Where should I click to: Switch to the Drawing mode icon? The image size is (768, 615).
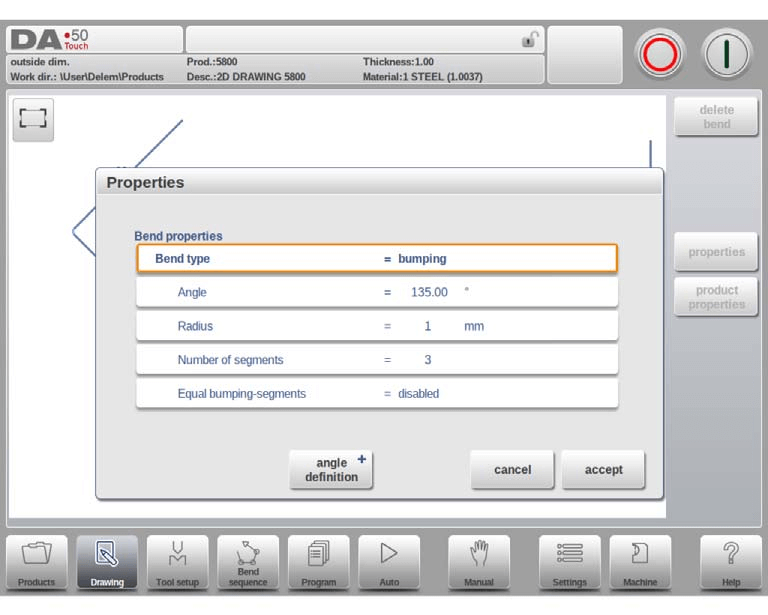point(107,563)
